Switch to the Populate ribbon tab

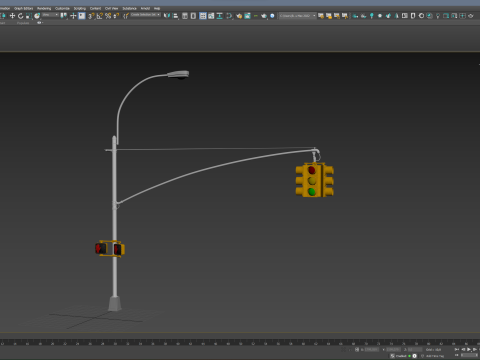click(x=23, y=23)
